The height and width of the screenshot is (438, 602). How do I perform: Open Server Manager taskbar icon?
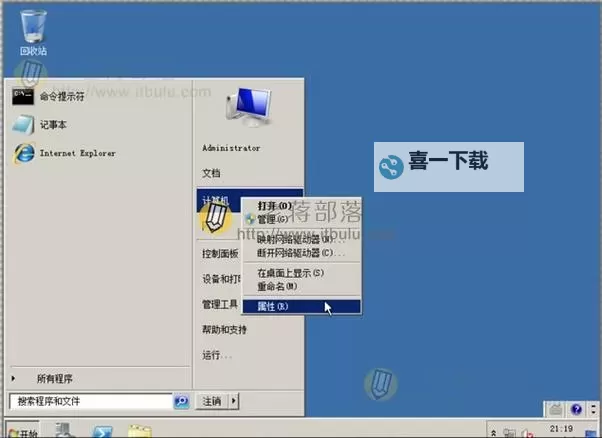[64, 430]
